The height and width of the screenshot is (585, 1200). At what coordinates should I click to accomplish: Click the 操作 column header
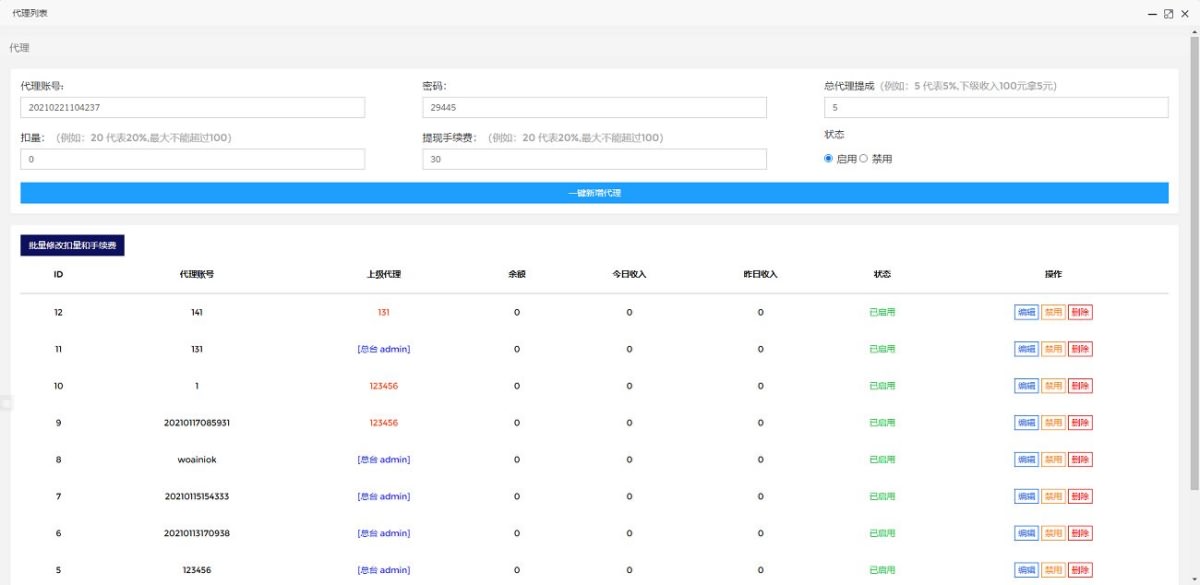tap(1053, 274)
